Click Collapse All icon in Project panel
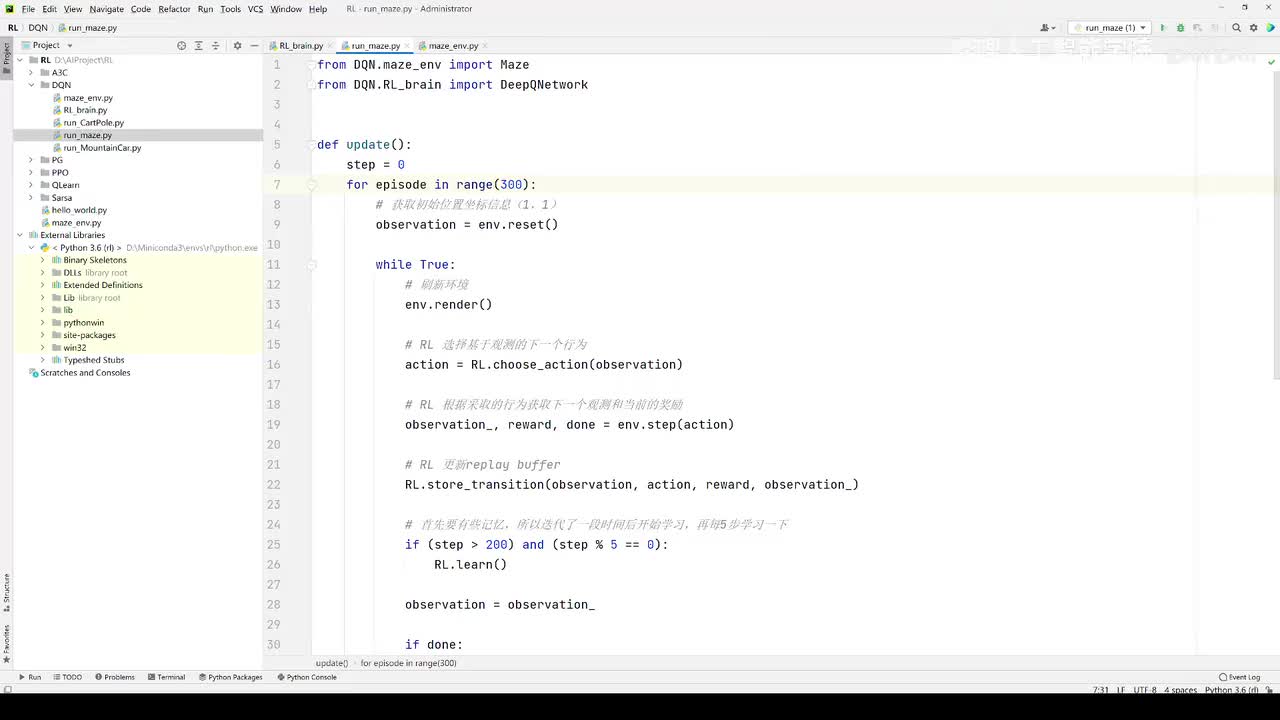This screenshot has width=1280, height=720. (215, 45)
